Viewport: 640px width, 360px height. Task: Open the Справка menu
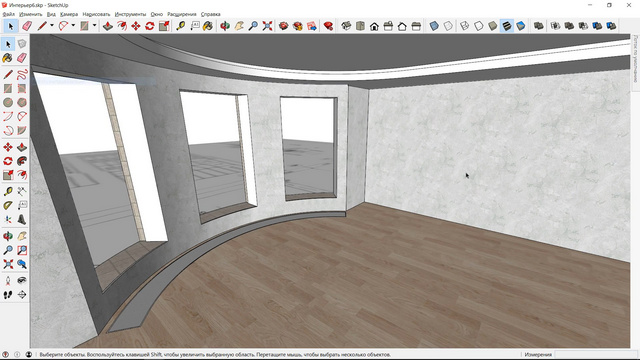tap(211, 14)
